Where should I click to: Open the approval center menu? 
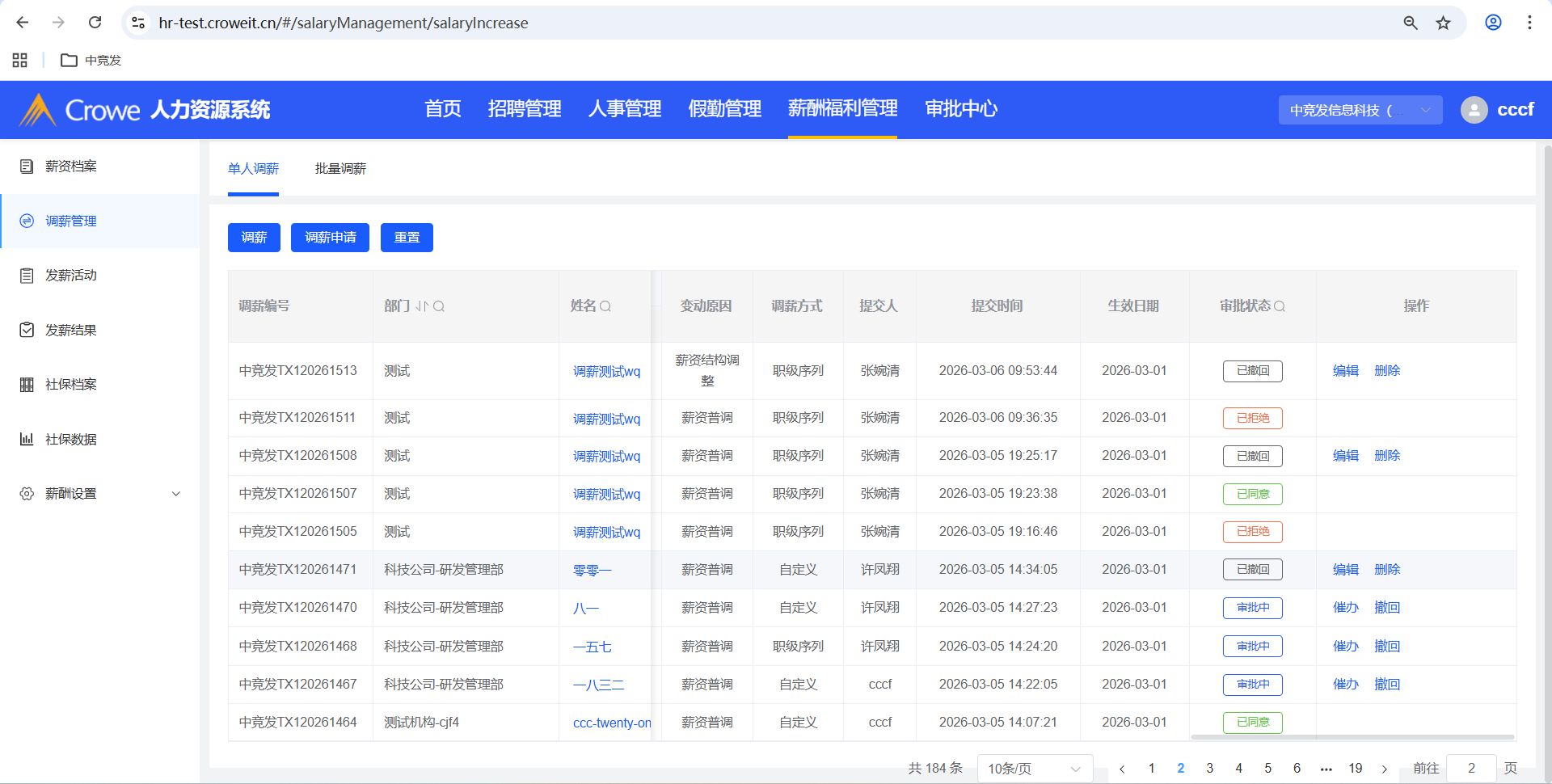point(960,109)
